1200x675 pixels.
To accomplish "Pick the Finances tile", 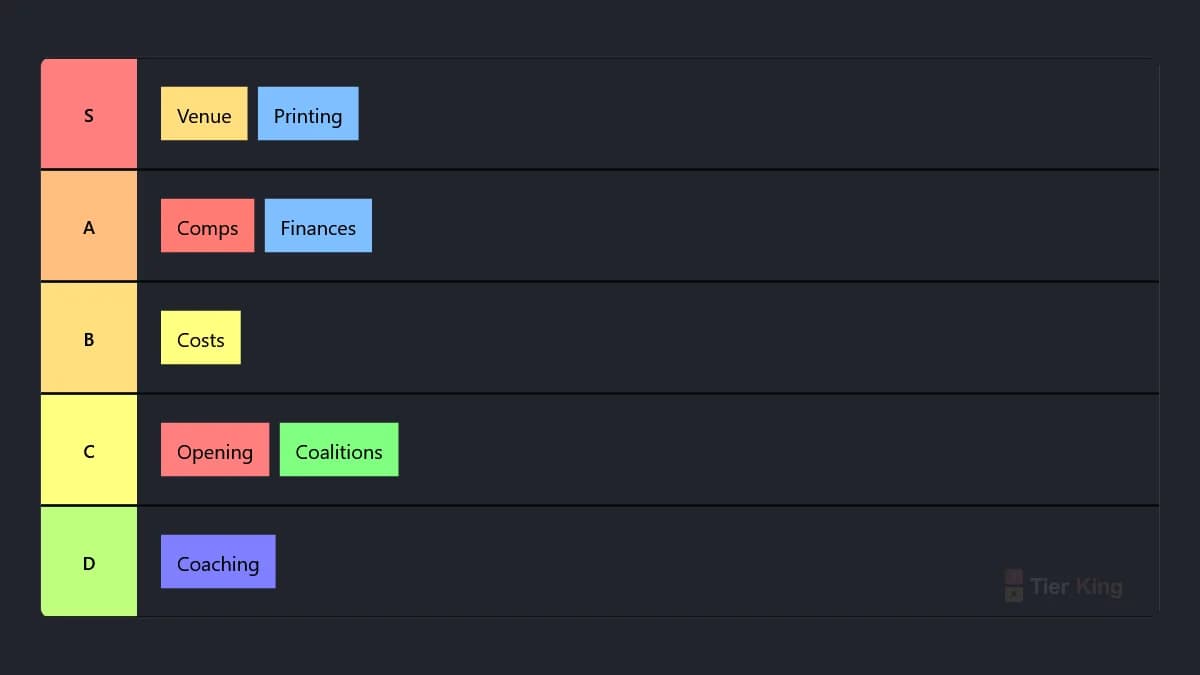I will click(318, 226).
